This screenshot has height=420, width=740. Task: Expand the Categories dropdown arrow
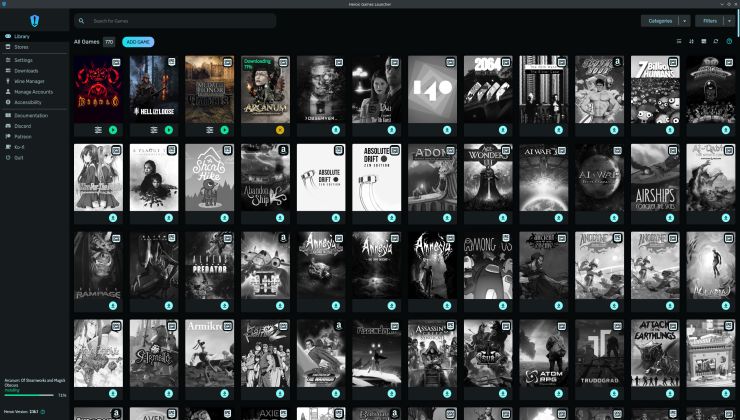coord(684,20)
